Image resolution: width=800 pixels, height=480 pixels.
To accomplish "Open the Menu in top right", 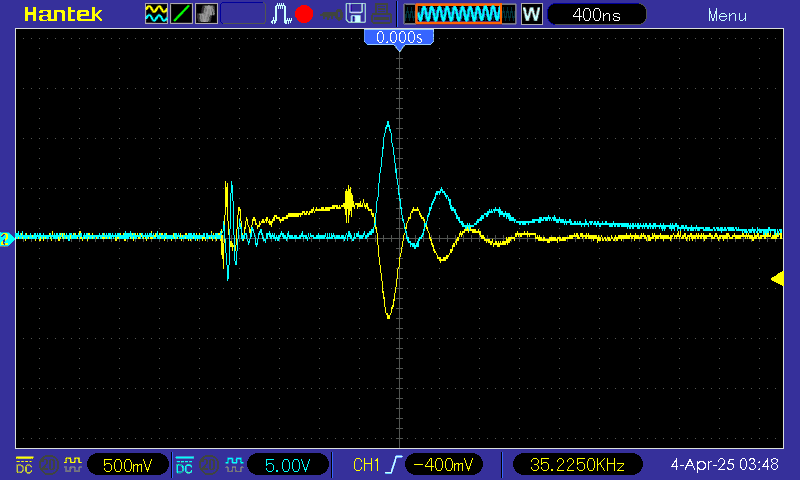I will (726, 15).
